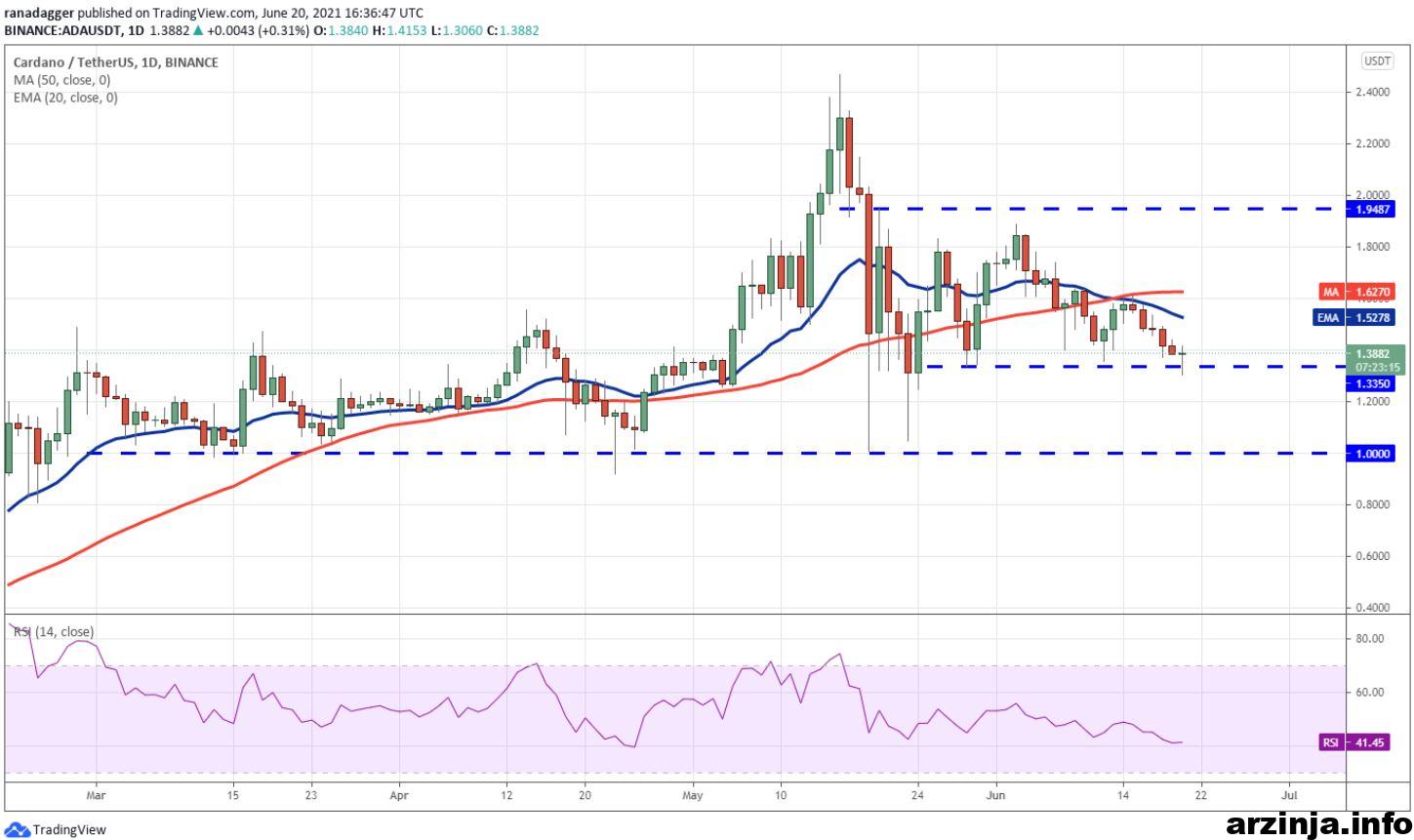Click the 1.9487 resistance level tag
Image resolution: width=1414 pixels, height=840 pixels.
1372,209
